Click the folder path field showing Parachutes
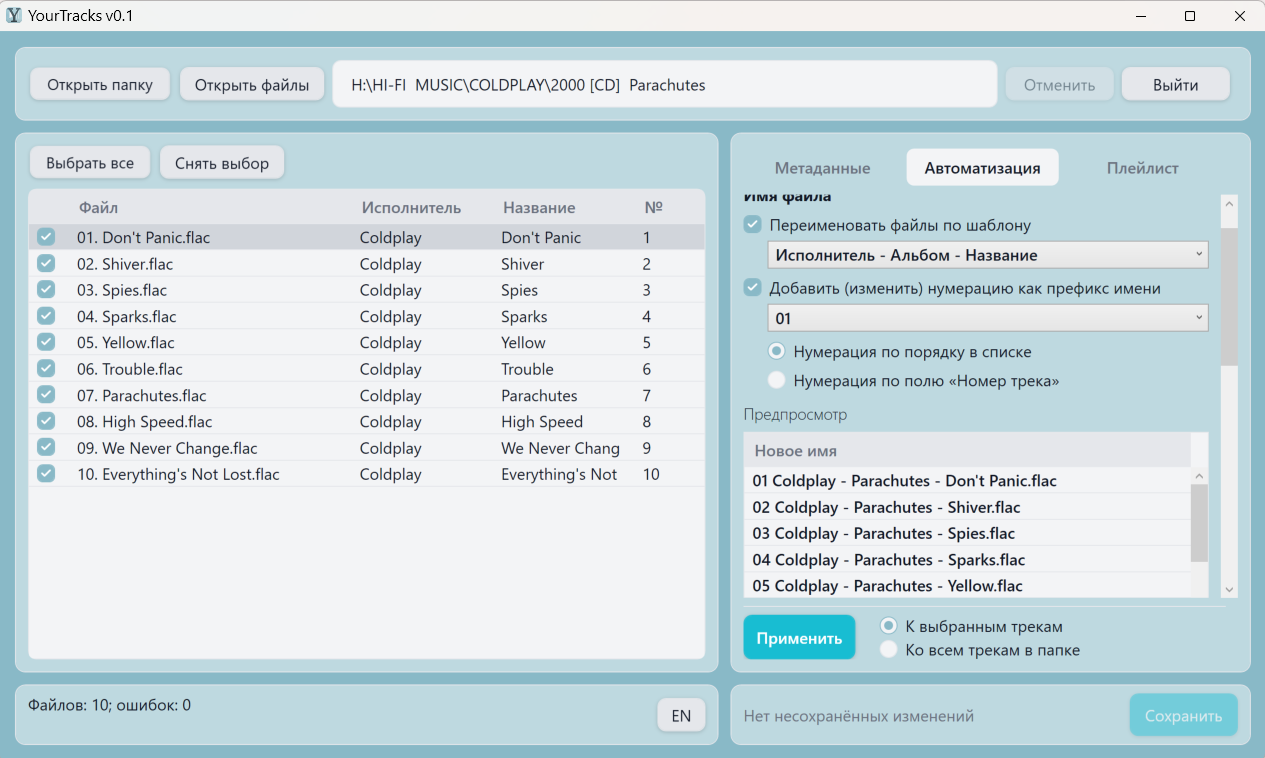Viewport: 1265px width, 758px height. click(x=665, y=85)
